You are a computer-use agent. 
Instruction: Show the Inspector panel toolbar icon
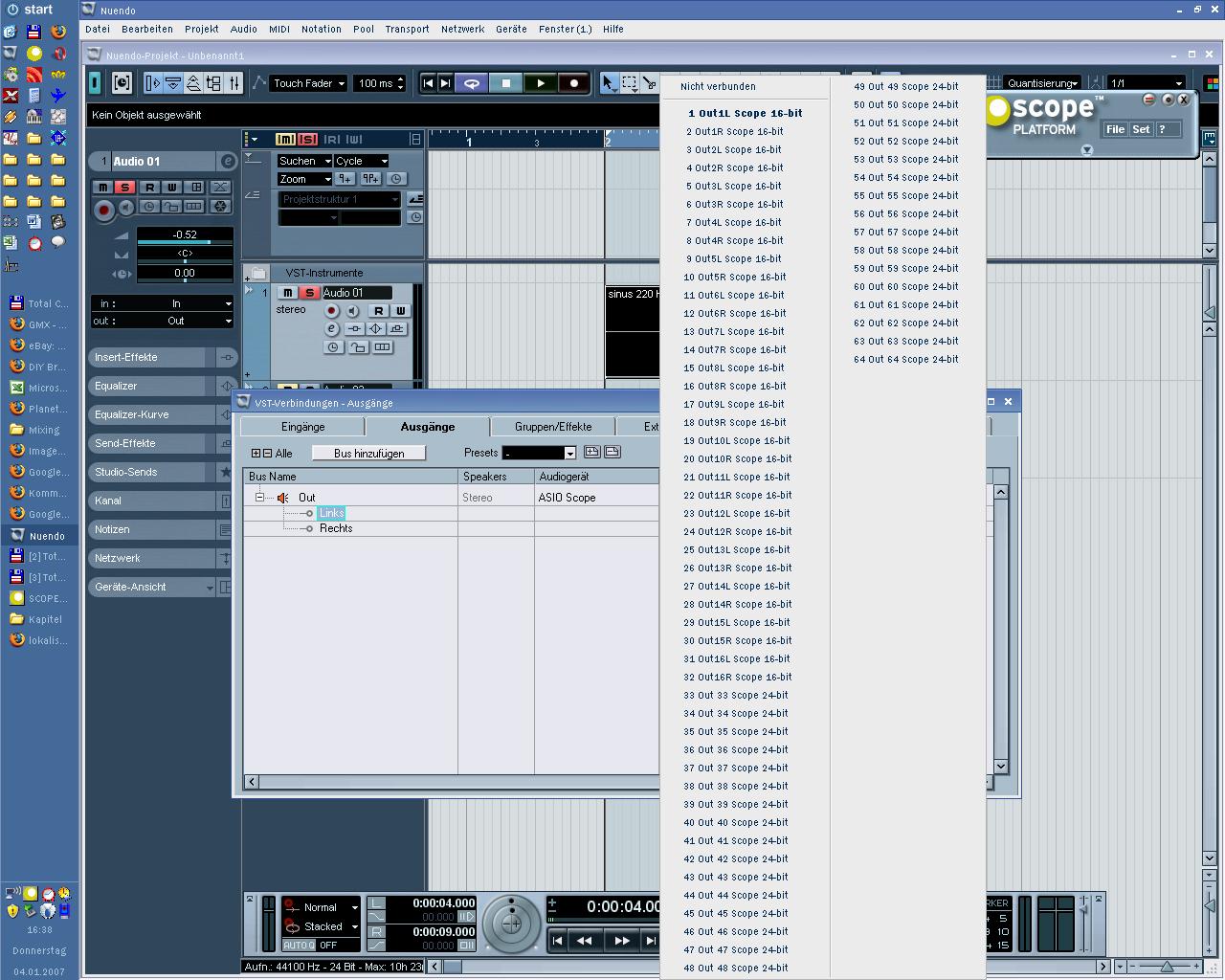(x=152, y=83)
